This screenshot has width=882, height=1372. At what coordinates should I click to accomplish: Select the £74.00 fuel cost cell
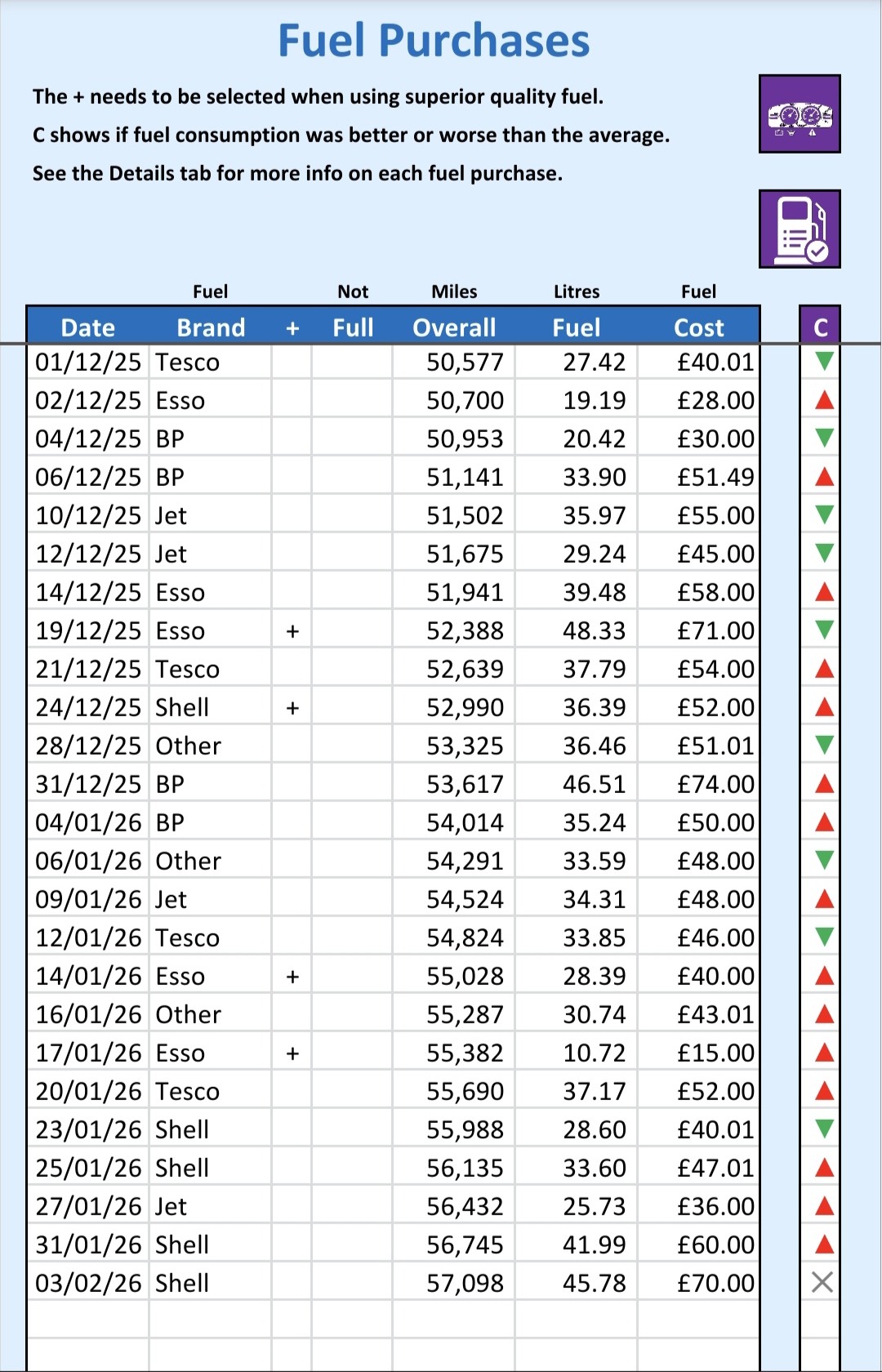699,785
